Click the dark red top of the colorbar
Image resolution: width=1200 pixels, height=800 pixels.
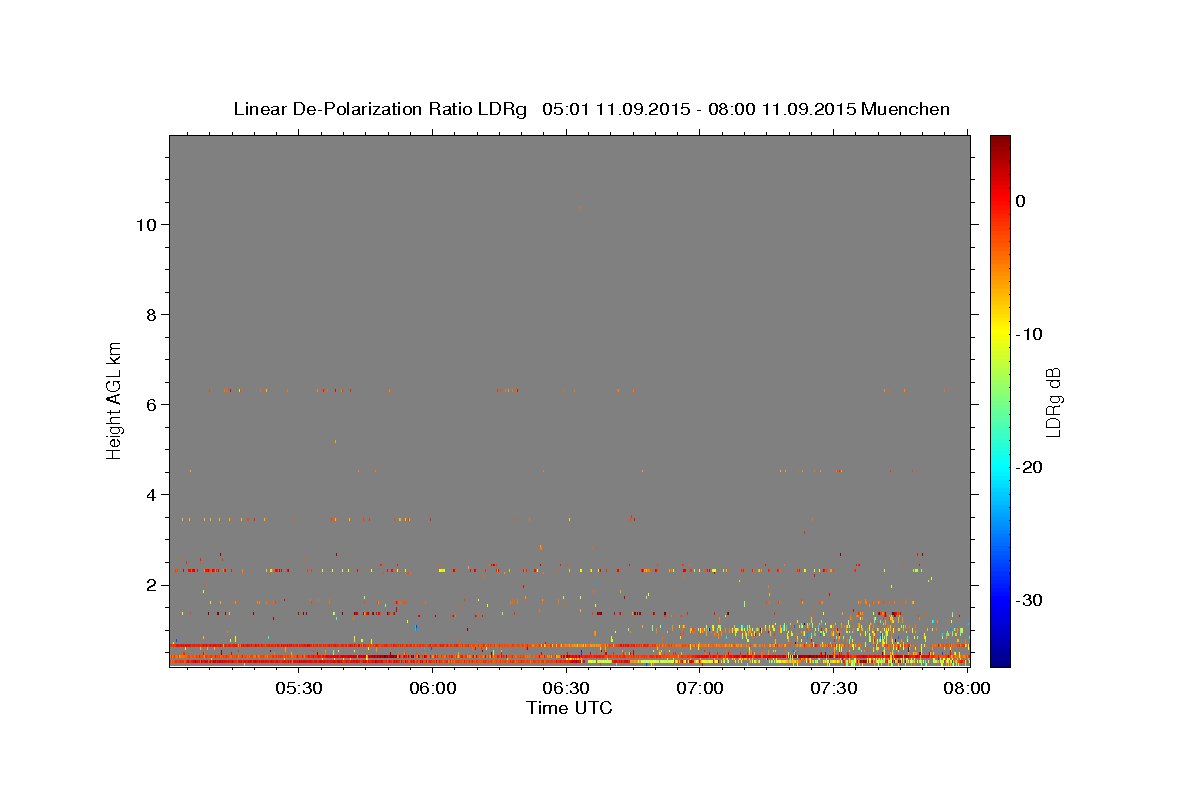click(x=1000, y=142)
